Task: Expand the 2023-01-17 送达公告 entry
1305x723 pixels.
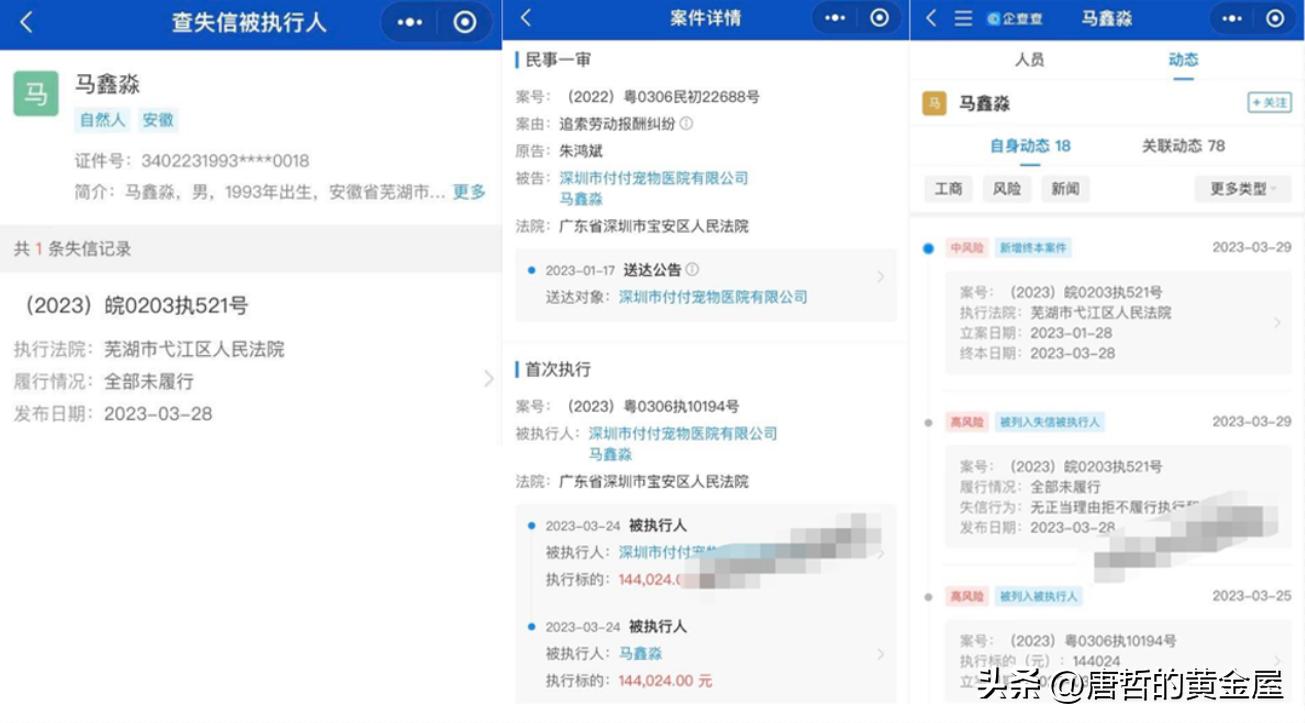Action: point(880,277)
